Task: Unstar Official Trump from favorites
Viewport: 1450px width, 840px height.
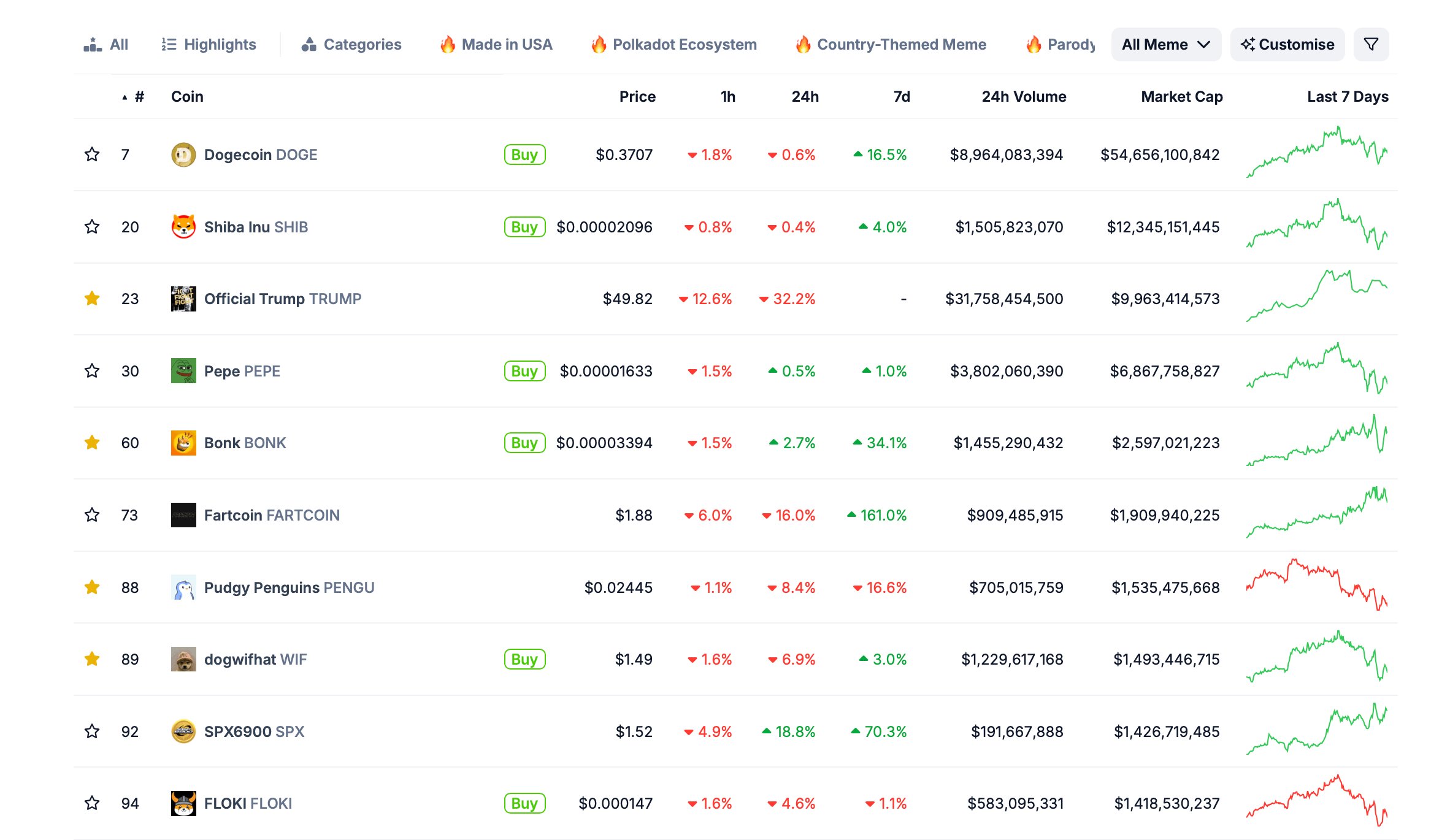Action: click(92, 299)
